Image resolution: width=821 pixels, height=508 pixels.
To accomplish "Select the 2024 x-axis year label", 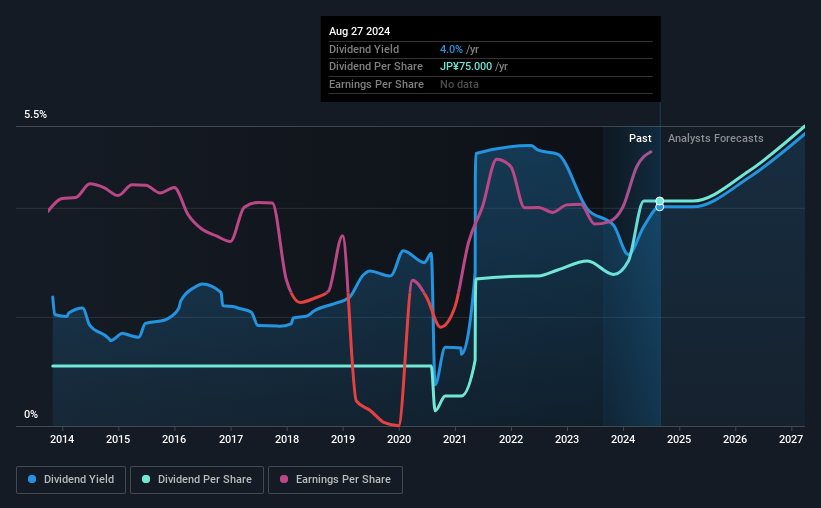I will [623, 439].
